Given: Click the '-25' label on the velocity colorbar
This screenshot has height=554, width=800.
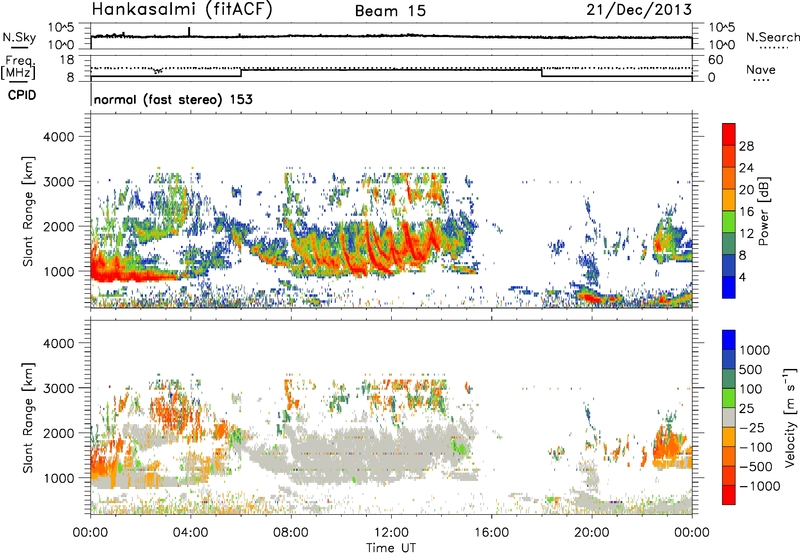Looking at the screenshot, I should click(752, 428).
